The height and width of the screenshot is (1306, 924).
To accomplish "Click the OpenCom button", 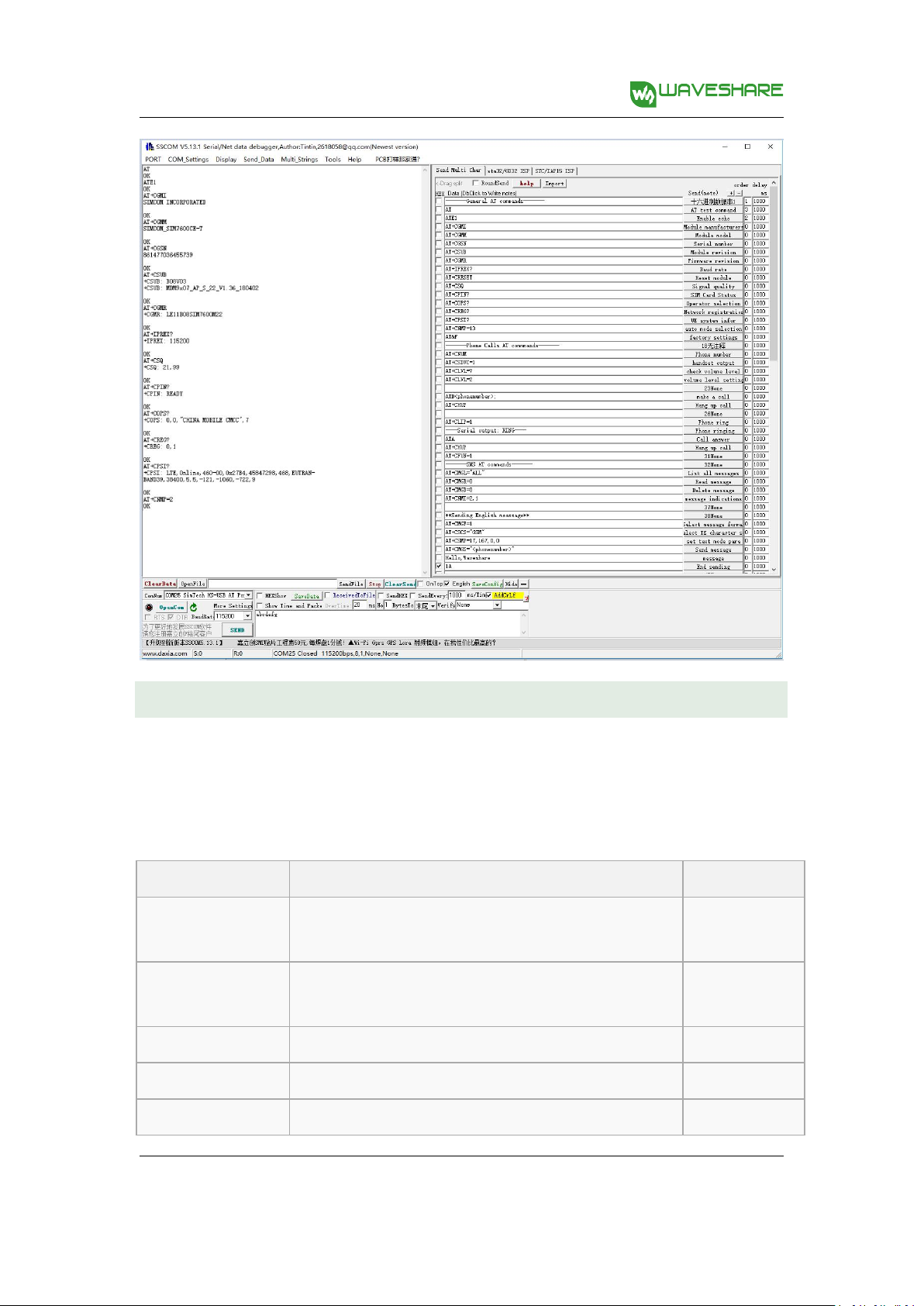I will click(x=172, y=608).
